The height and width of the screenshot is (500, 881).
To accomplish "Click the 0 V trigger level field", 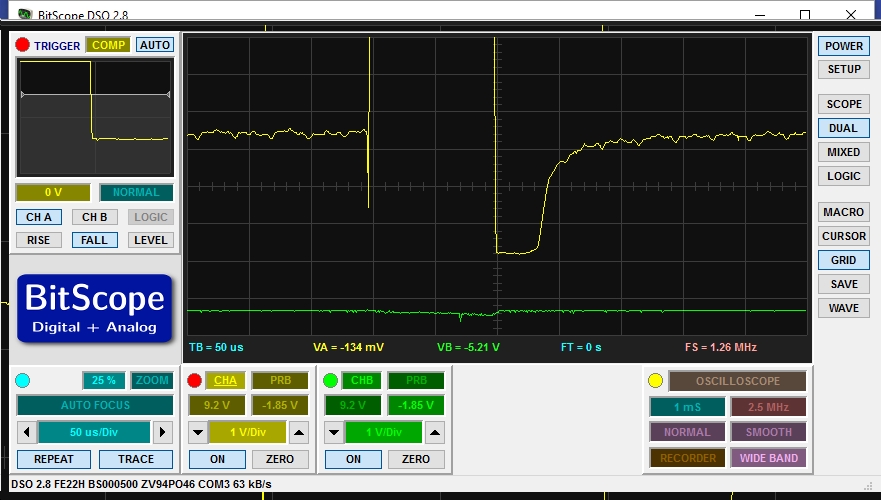I will [53, 192].
